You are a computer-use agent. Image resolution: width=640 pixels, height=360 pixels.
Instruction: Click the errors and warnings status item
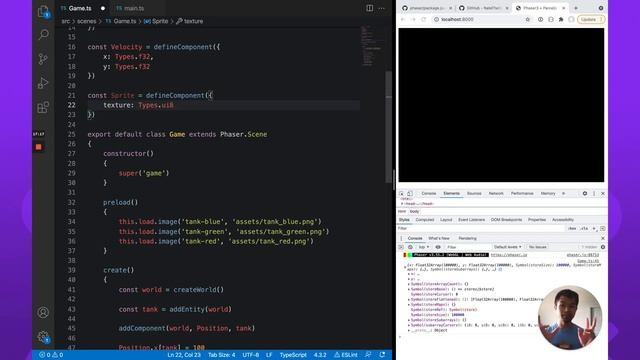pos(51,355)
